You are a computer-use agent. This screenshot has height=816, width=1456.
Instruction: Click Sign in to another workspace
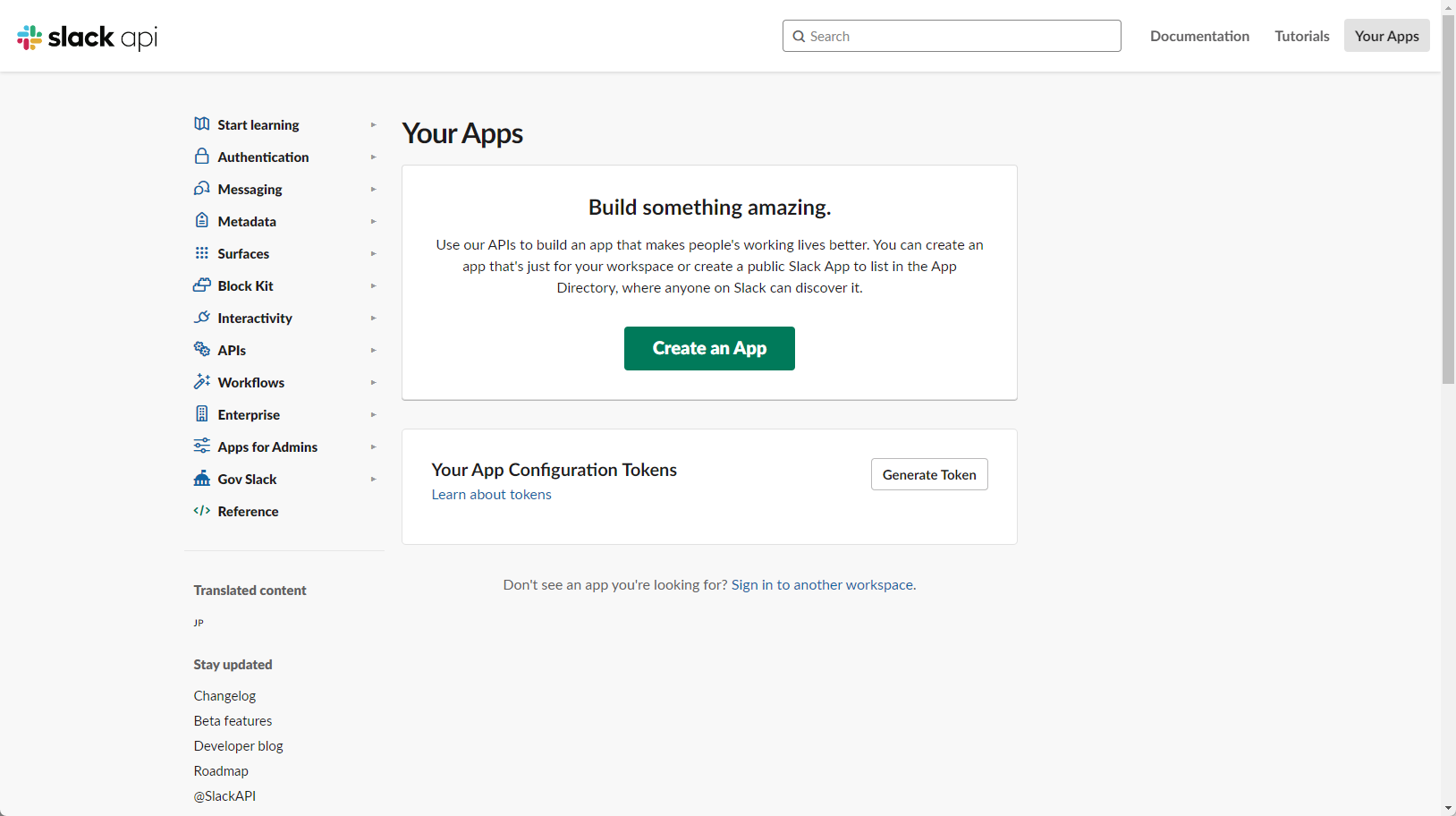click(822, 585)
